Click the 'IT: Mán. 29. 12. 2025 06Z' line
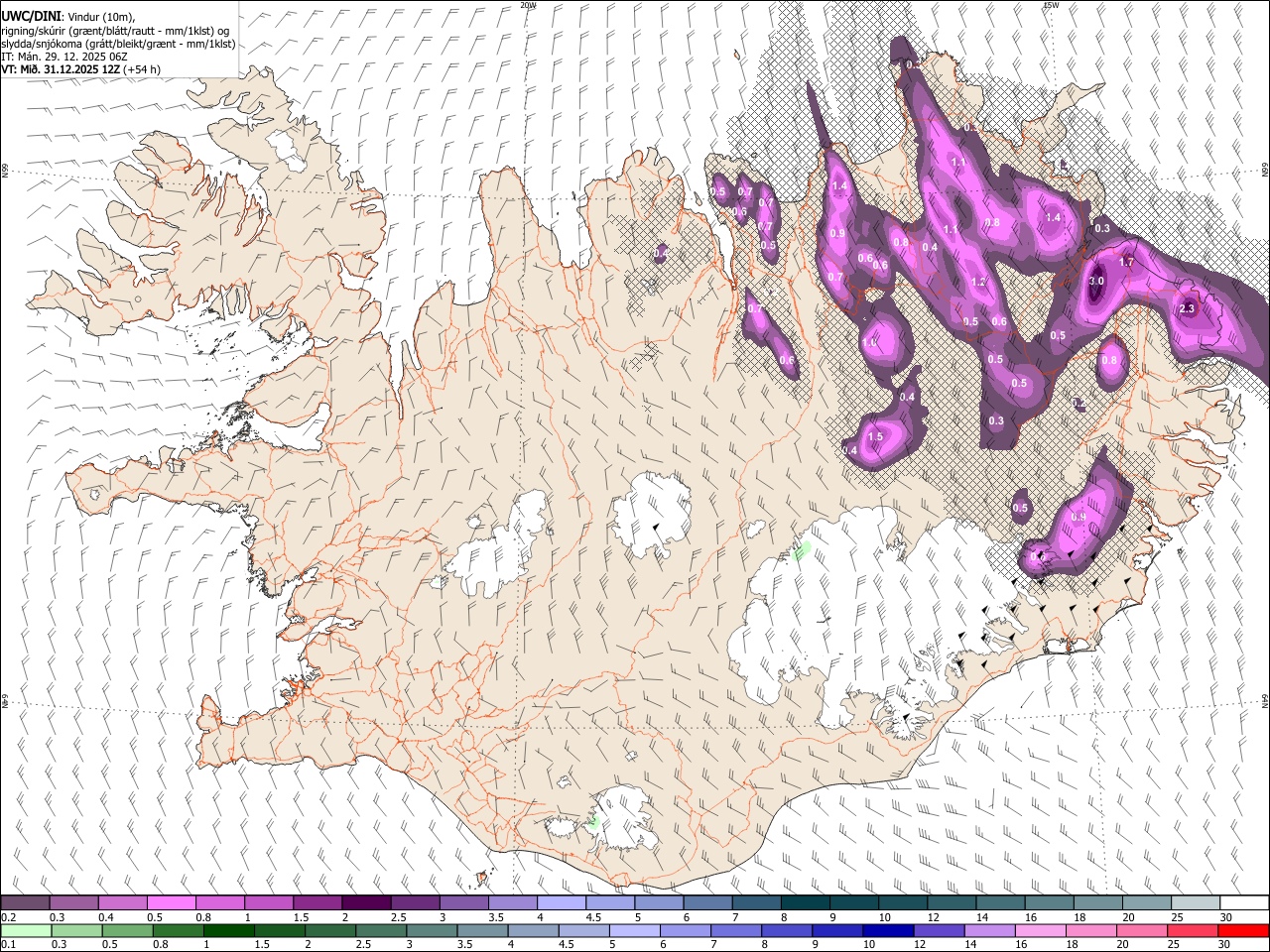1270x952 pixels. [x=63, y=57]
